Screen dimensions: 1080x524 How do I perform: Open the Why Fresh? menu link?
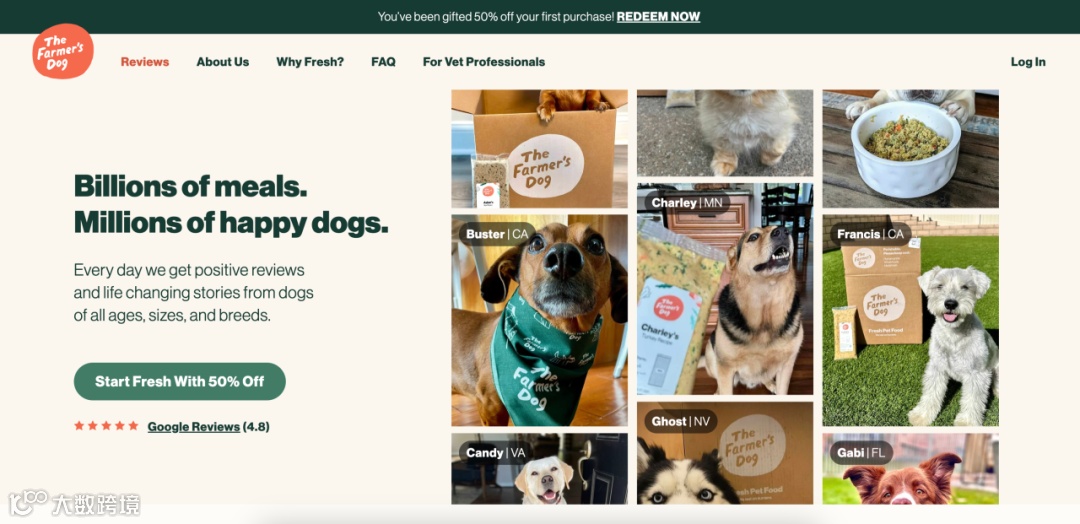pos(310,62)
